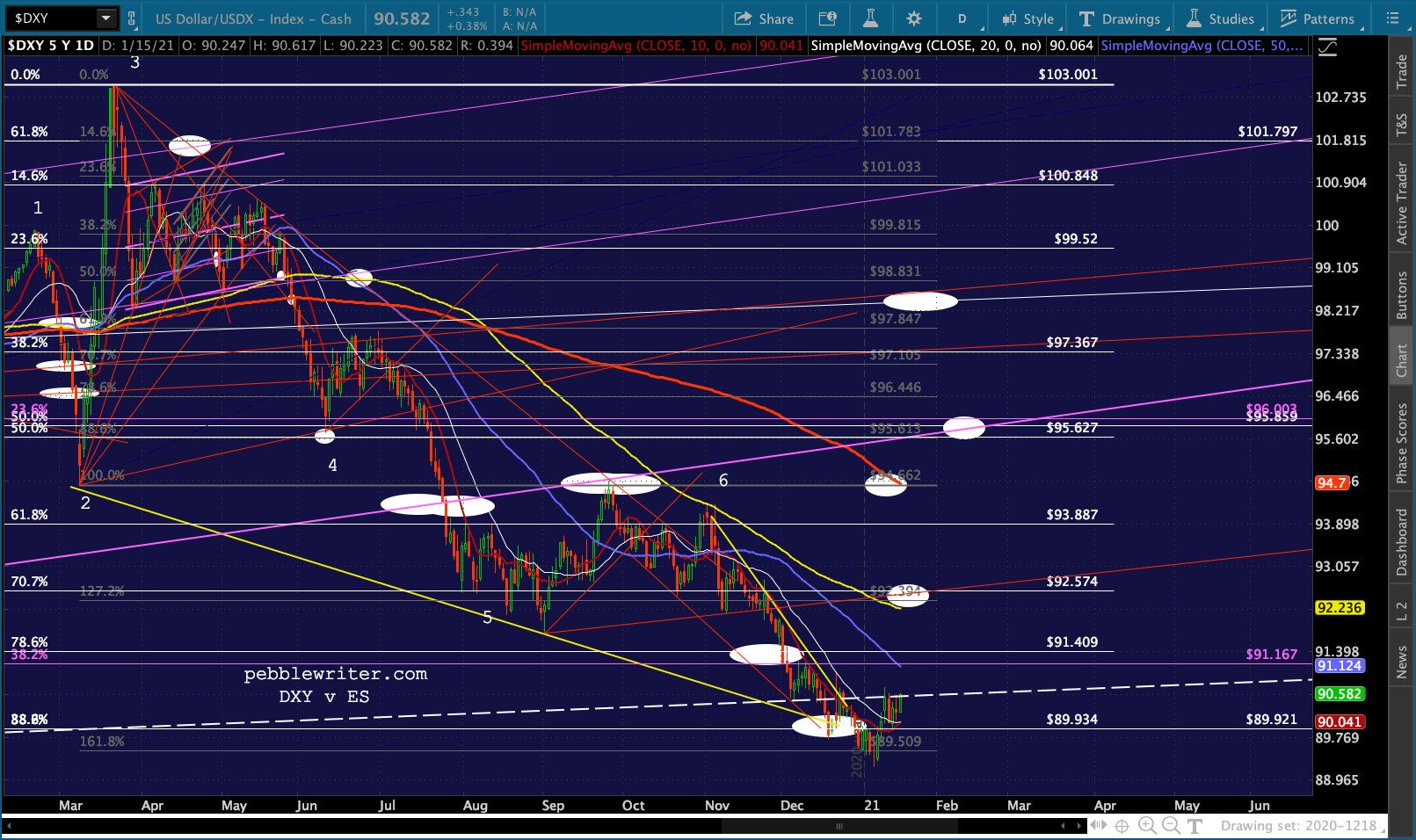Click the zoom out magnifier
Image resolution: width=1416 pixels, height=840 pixels.
pos(1171,826)
